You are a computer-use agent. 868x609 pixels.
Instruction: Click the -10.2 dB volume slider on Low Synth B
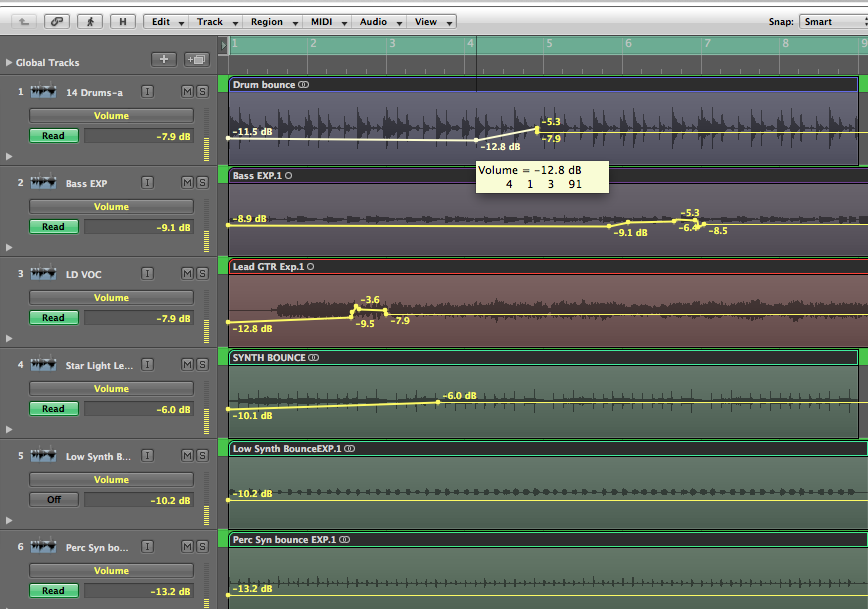coord(139,500)
